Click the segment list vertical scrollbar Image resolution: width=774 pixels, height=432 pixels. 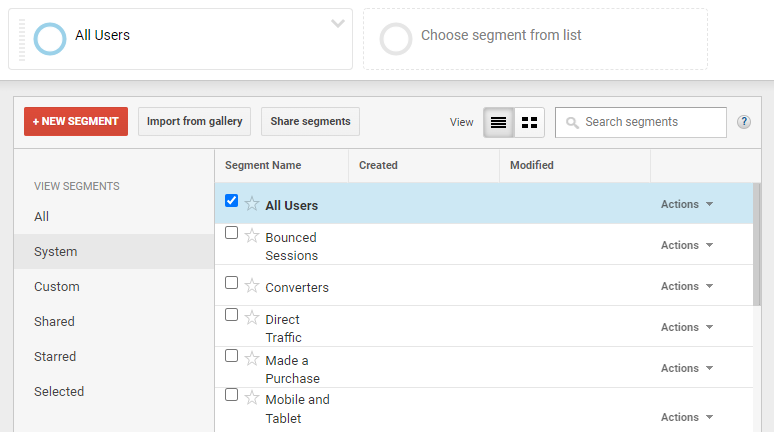point(756,245)
